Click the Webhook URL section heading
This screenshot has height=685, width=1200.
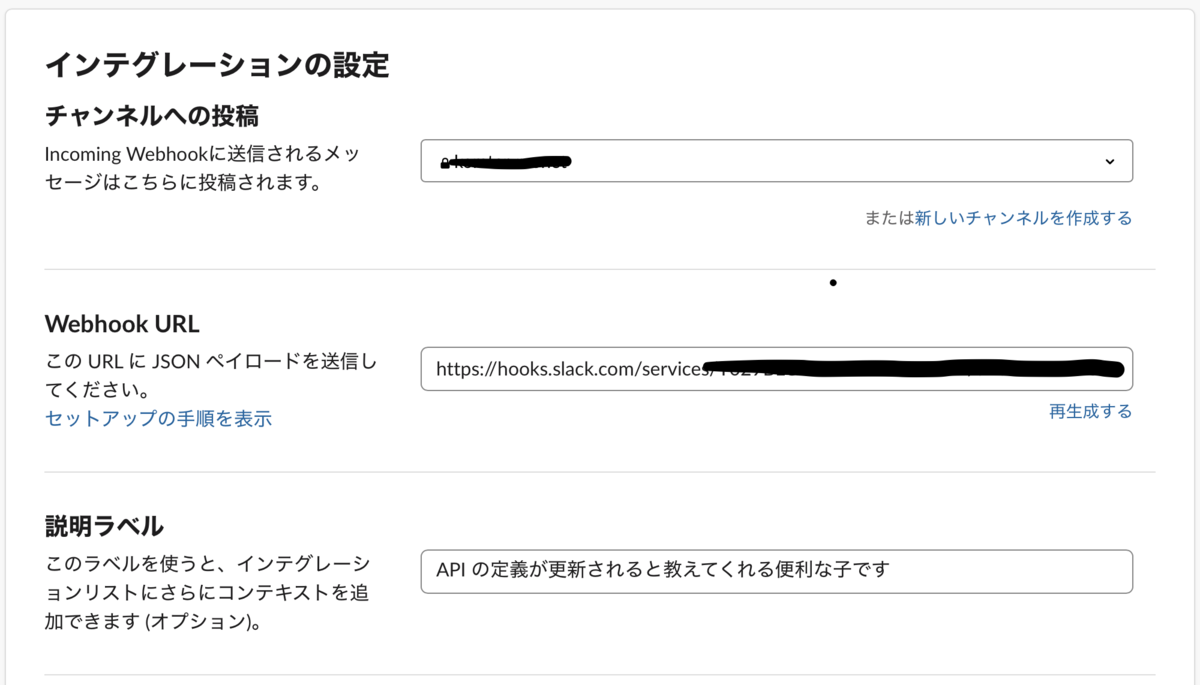pos(121,321)
